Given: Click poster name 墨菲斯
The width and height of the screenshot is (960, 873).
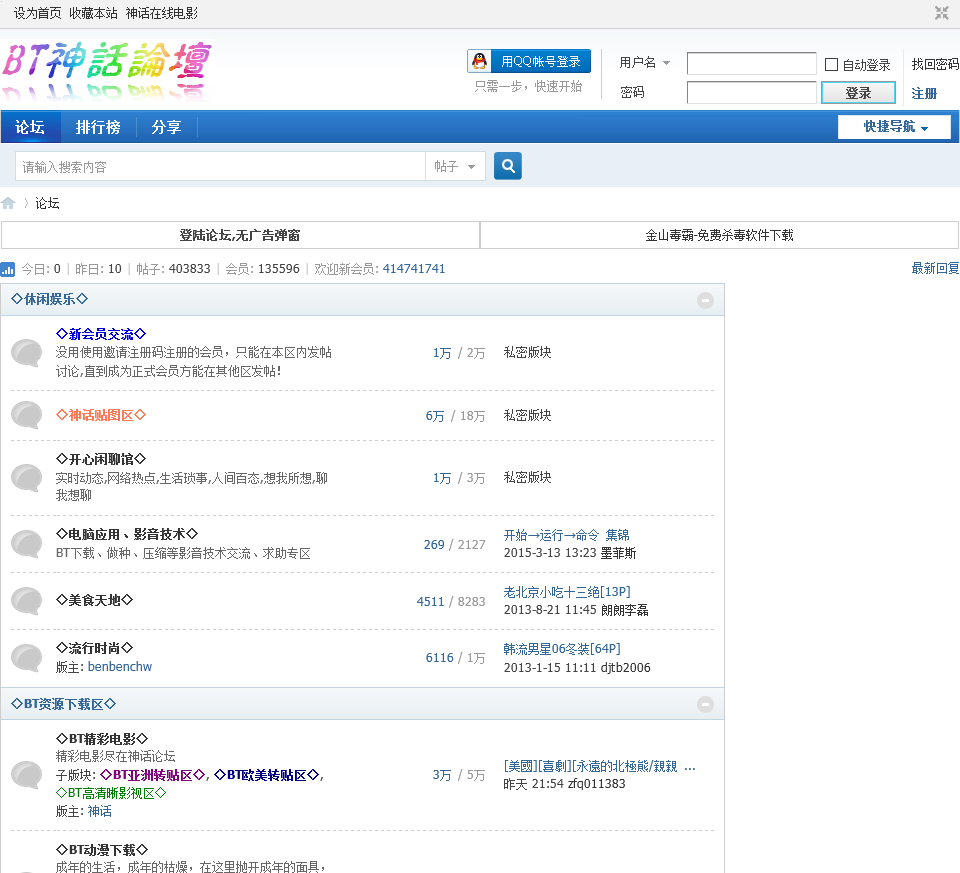Looking at the screenshot, I should click(618, 553).
